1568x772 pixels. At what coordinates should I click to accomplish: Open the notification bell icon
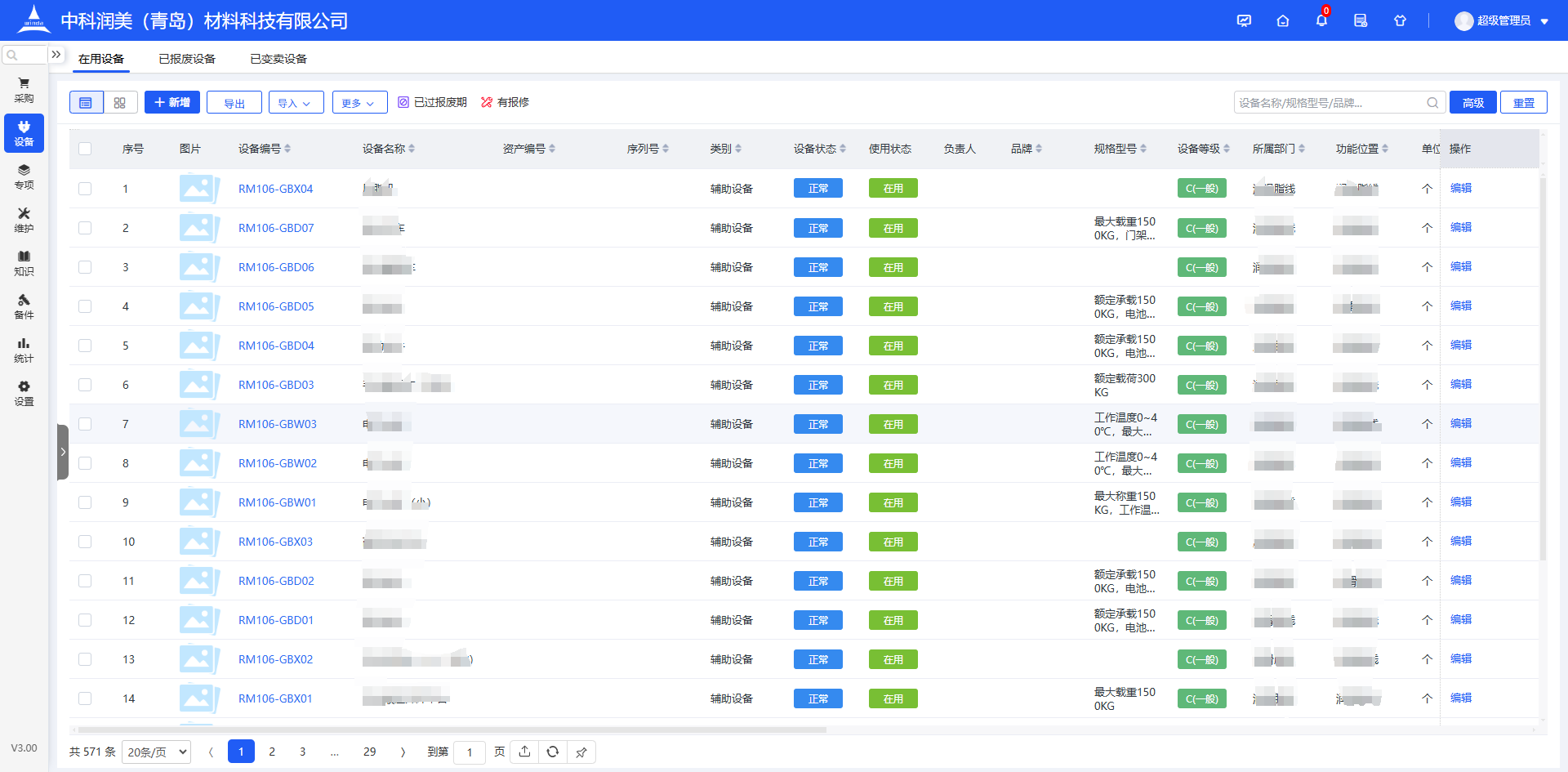[x=1321, y=21]
